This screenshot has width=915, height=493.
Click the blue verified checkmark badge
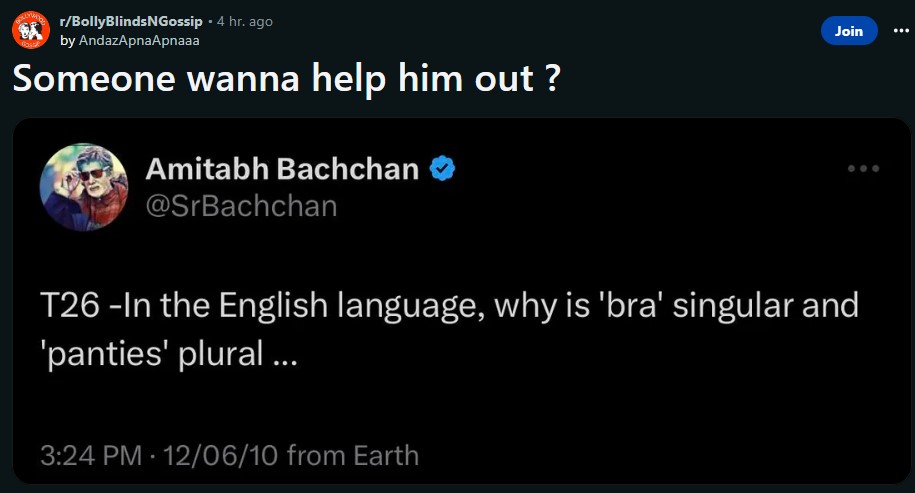pyautogui.click(x=442, y=169)
